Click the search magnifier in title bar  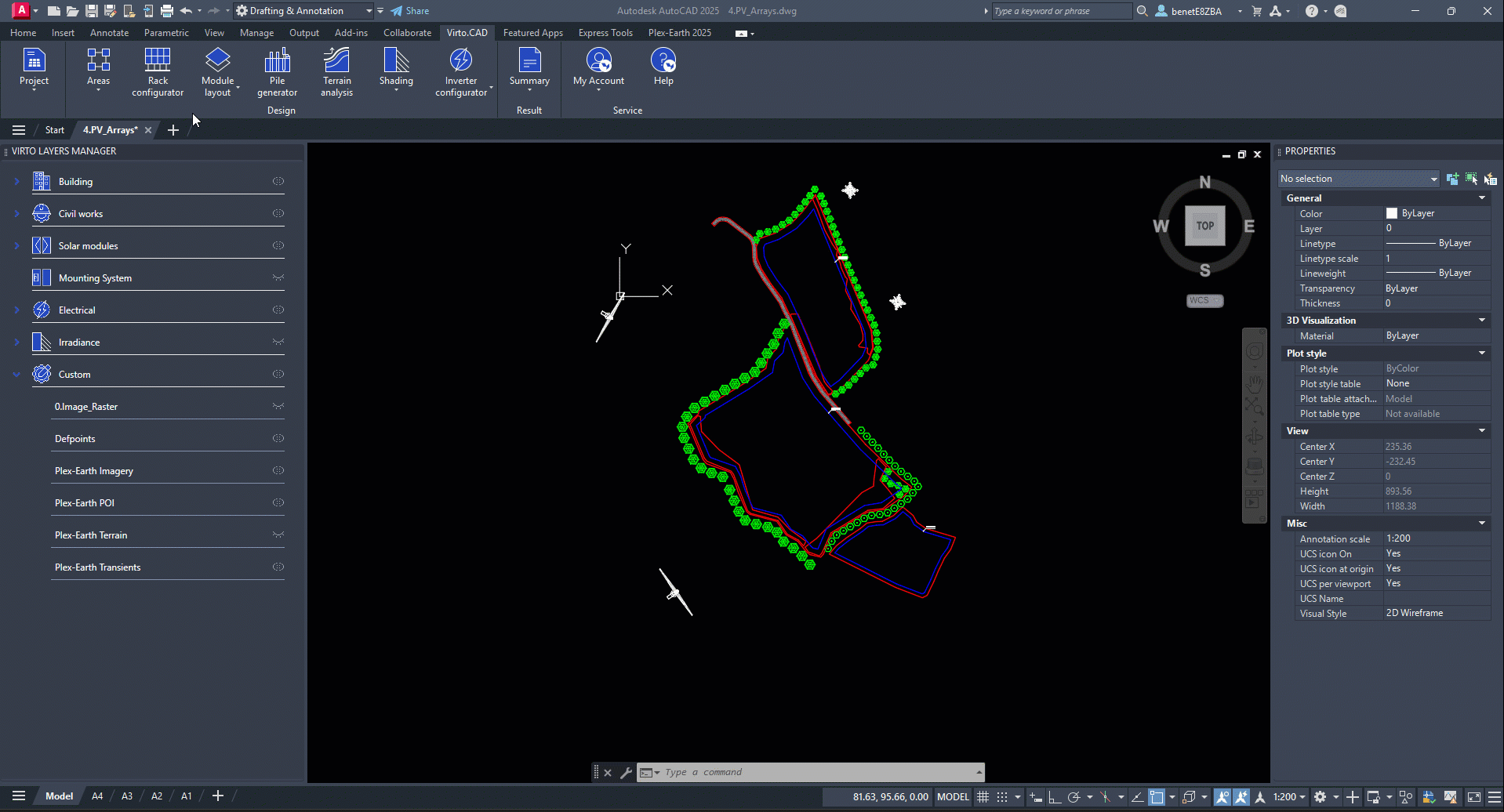[x=1143, y=11]
